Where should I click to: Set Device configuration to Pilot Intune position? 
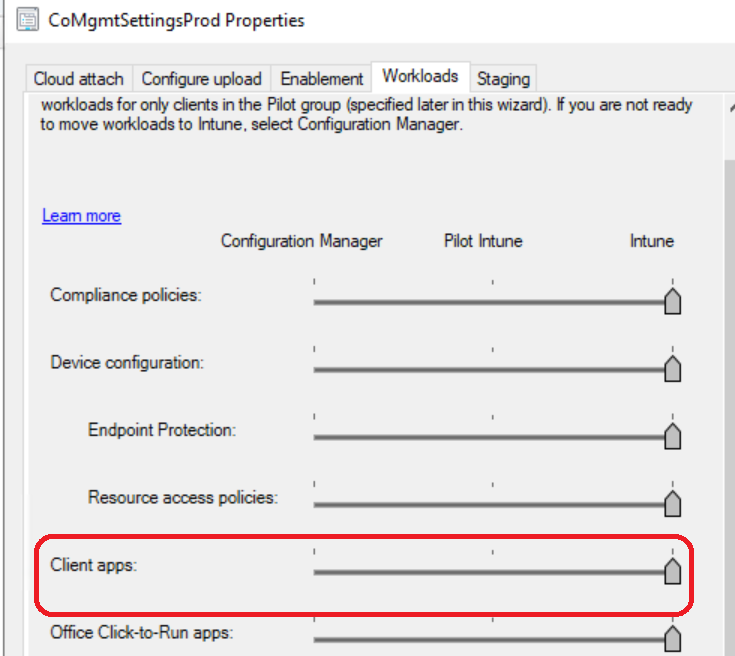tap(493, 369)
